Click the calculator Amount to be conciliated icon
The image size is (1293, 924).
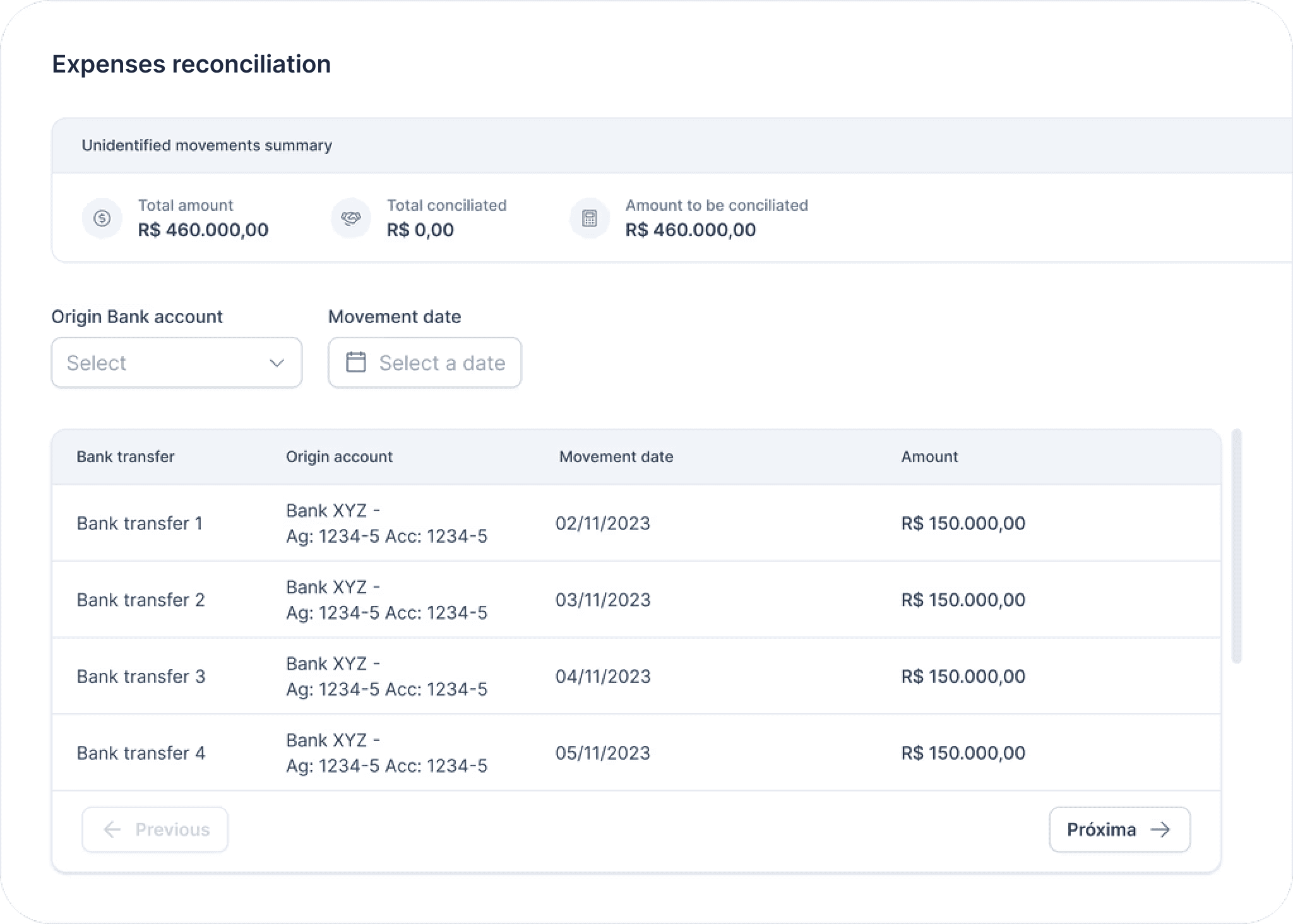tap(589, 218)
